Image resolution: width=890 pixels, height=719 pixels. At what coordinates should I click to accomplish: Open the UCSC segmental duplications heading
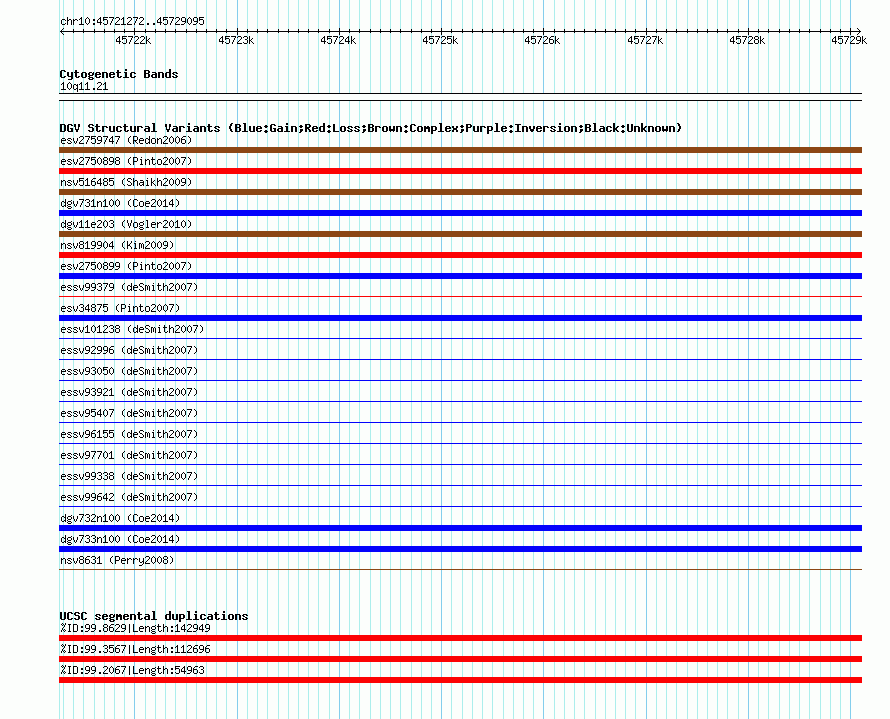tap(154, 616)
